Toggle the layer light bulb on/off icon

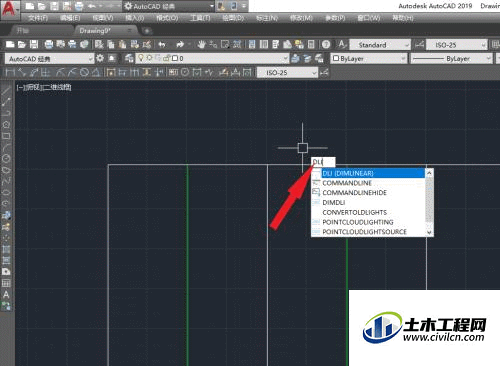pyautogui.click(x=141, y=58)
